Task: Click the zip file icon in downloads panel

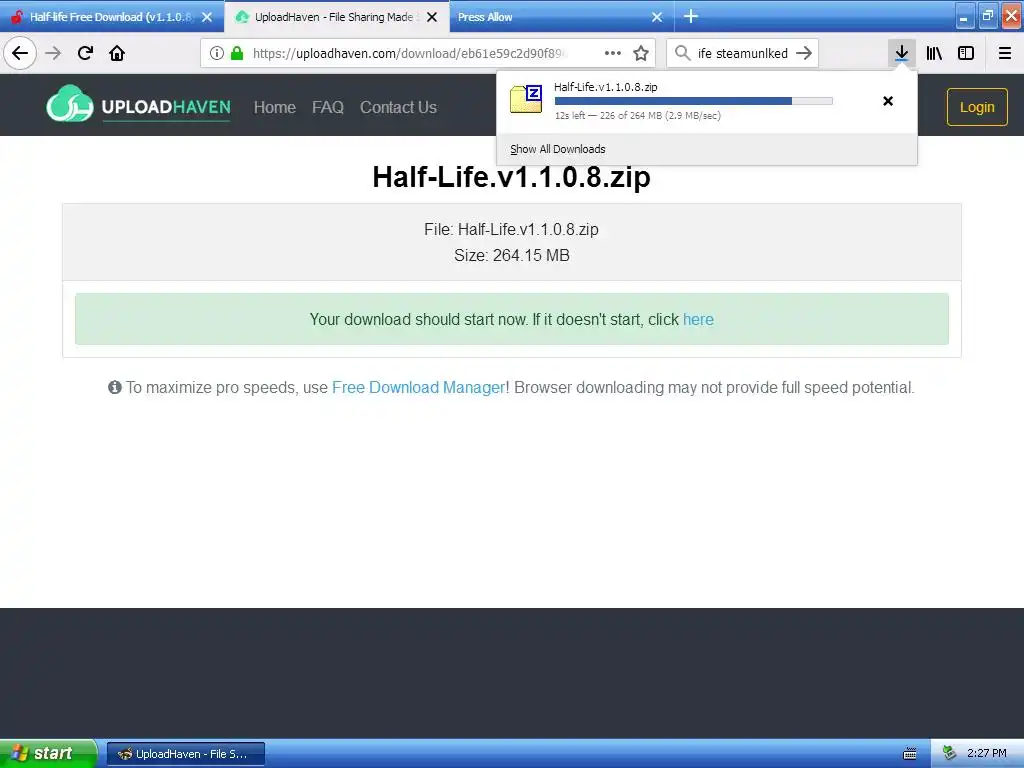Action: [526, 99]
